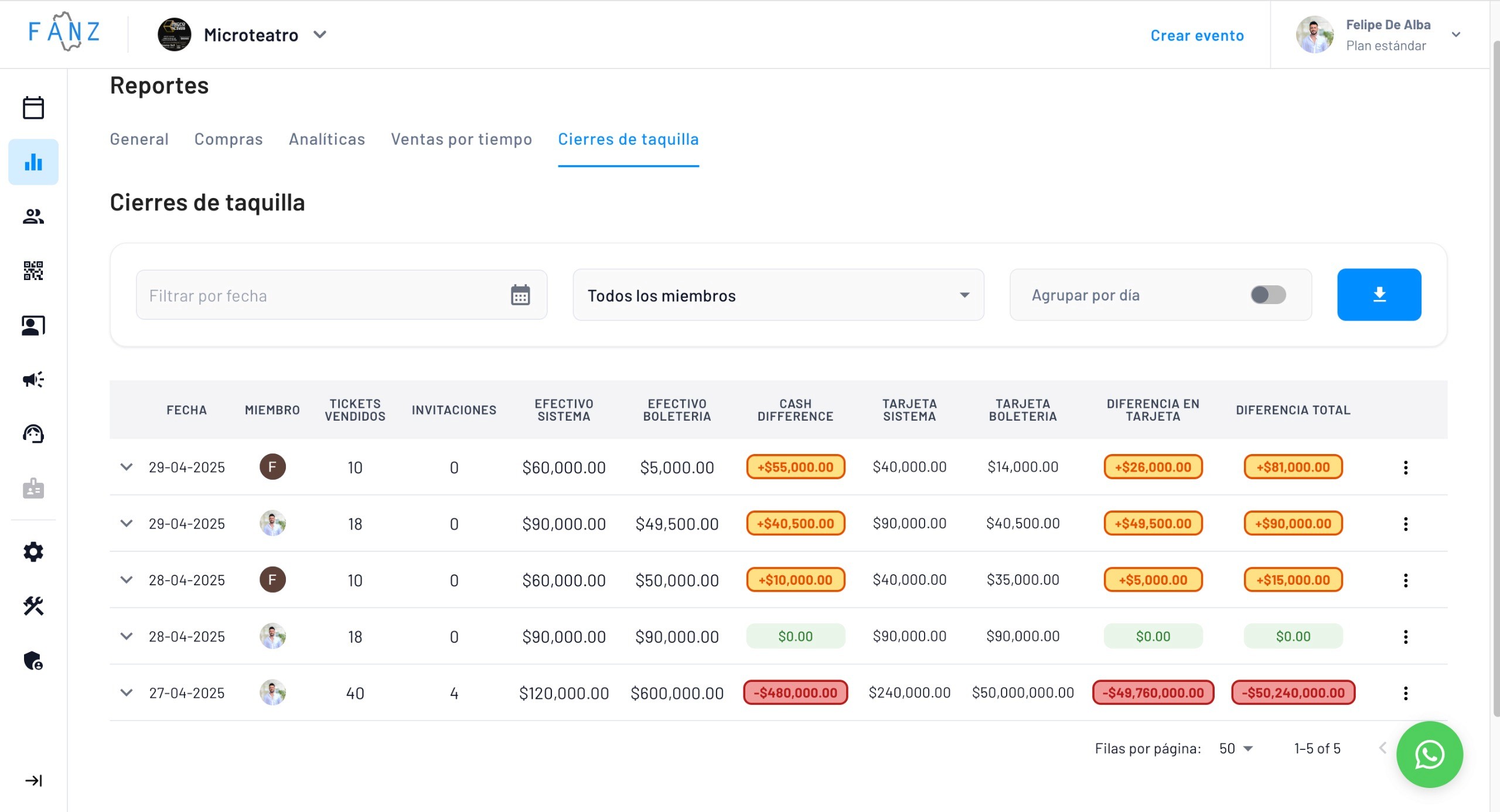Open the calendar events sidebar icon
The width and height of the screenshot is (1500, 812).
[x=33, y=108]
